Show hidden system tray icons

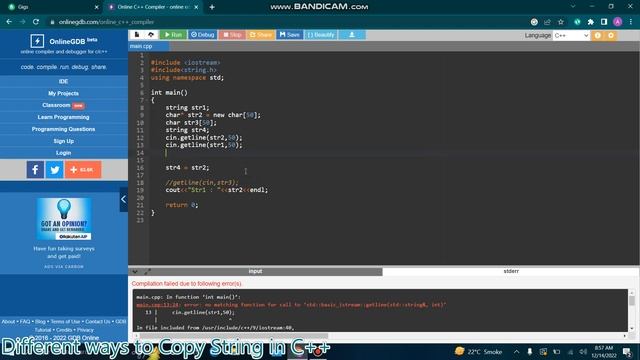516,351
